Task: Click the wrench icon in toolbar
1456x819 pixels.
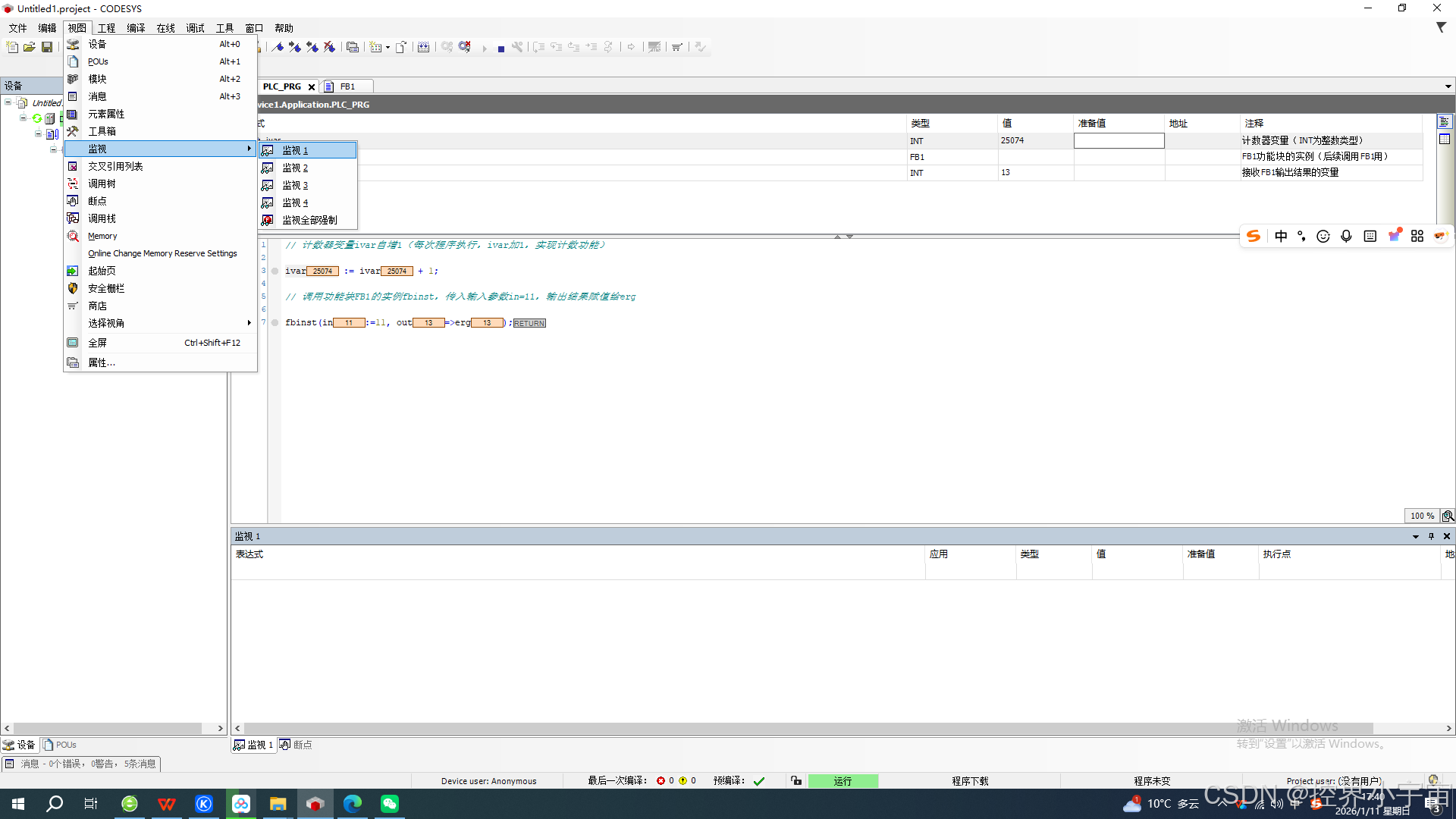Action: click(517, 47)
